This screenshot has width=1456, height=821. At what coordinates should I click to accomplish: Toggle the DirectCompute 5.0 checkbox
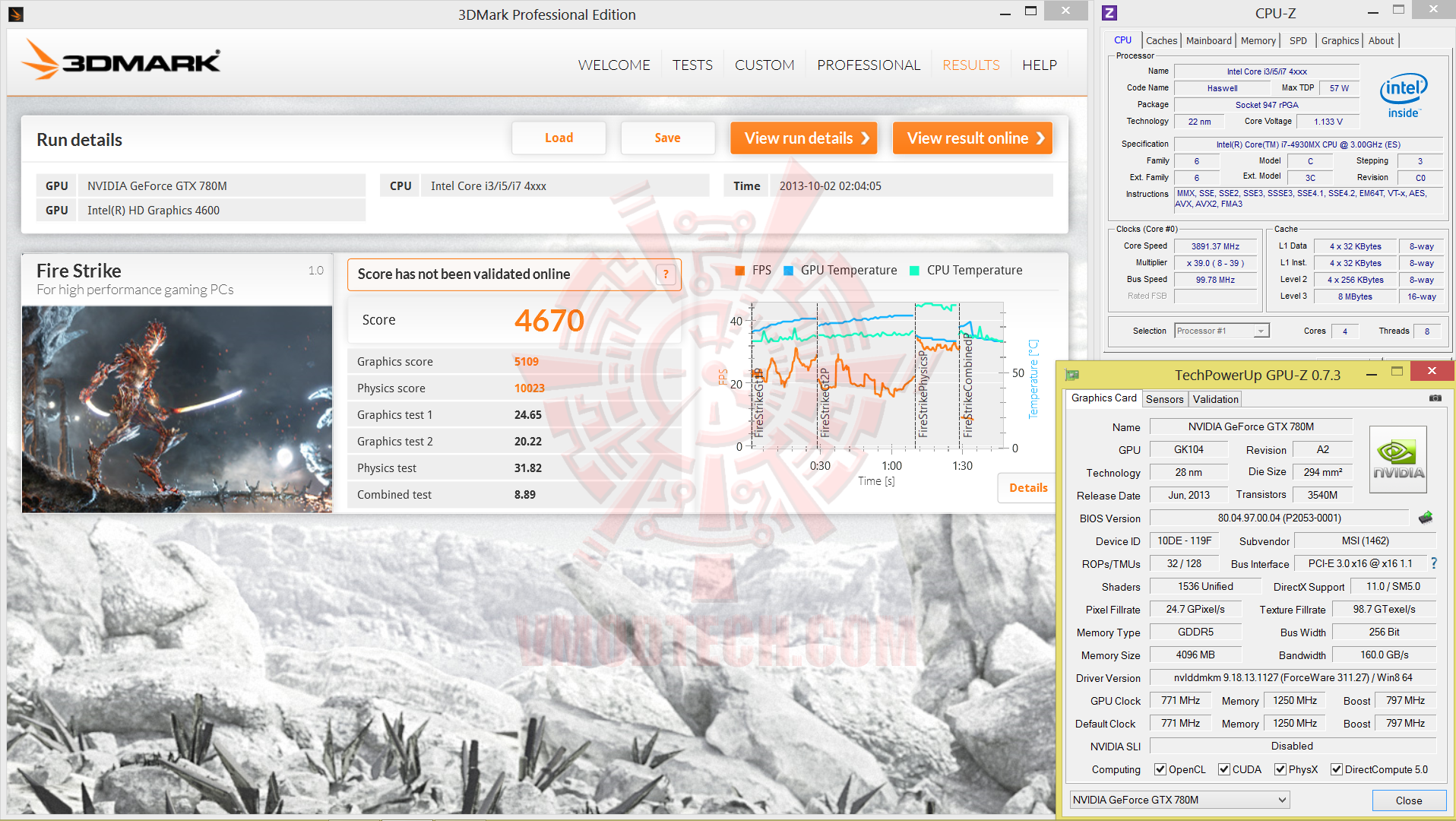[1336, 769]
